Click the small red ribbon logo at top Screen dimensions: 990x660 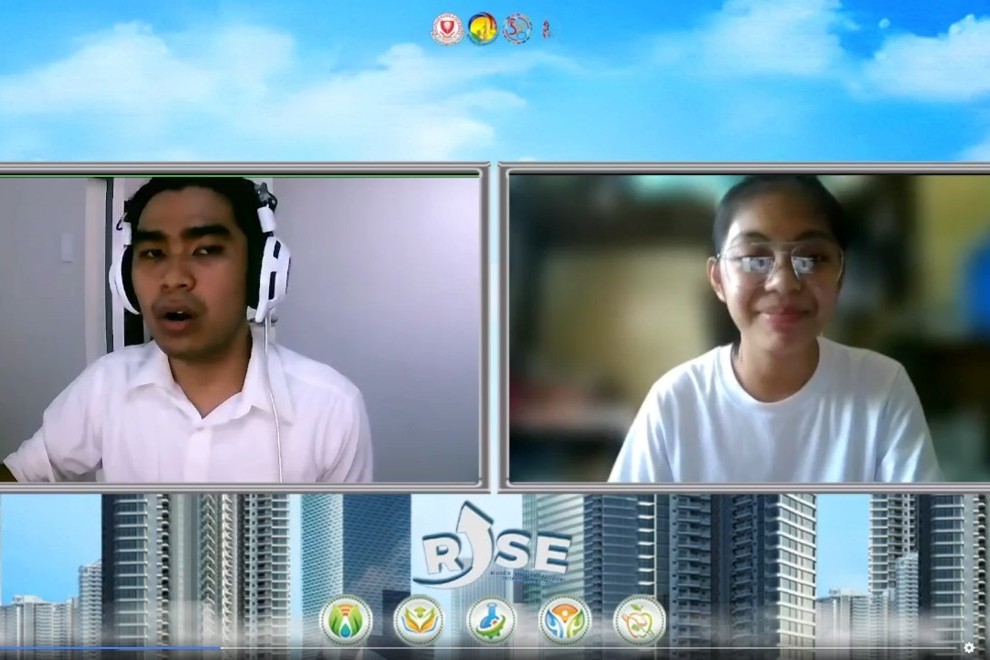(x=545, y=29)
